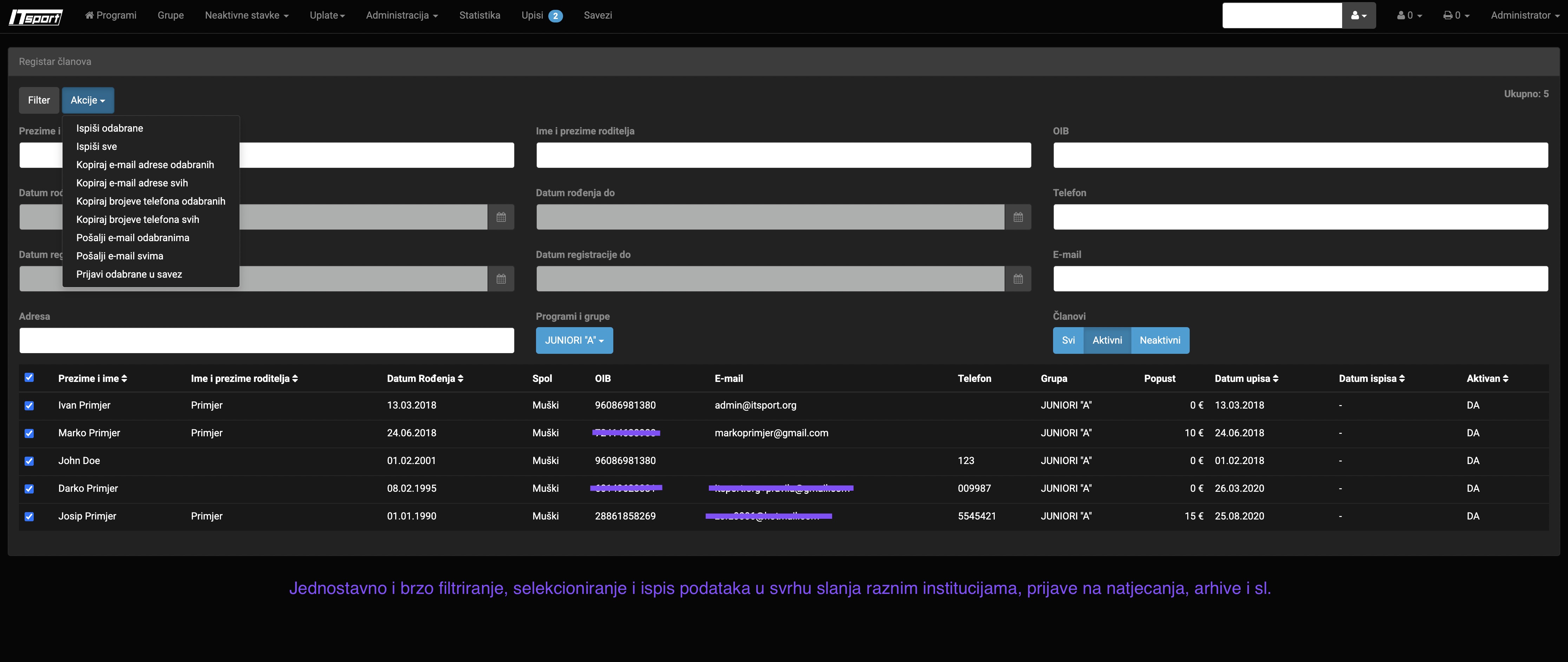Click the user icon button beside search
The height and width of the screenshot is (662, 1568).
(x=1359, y=16)
